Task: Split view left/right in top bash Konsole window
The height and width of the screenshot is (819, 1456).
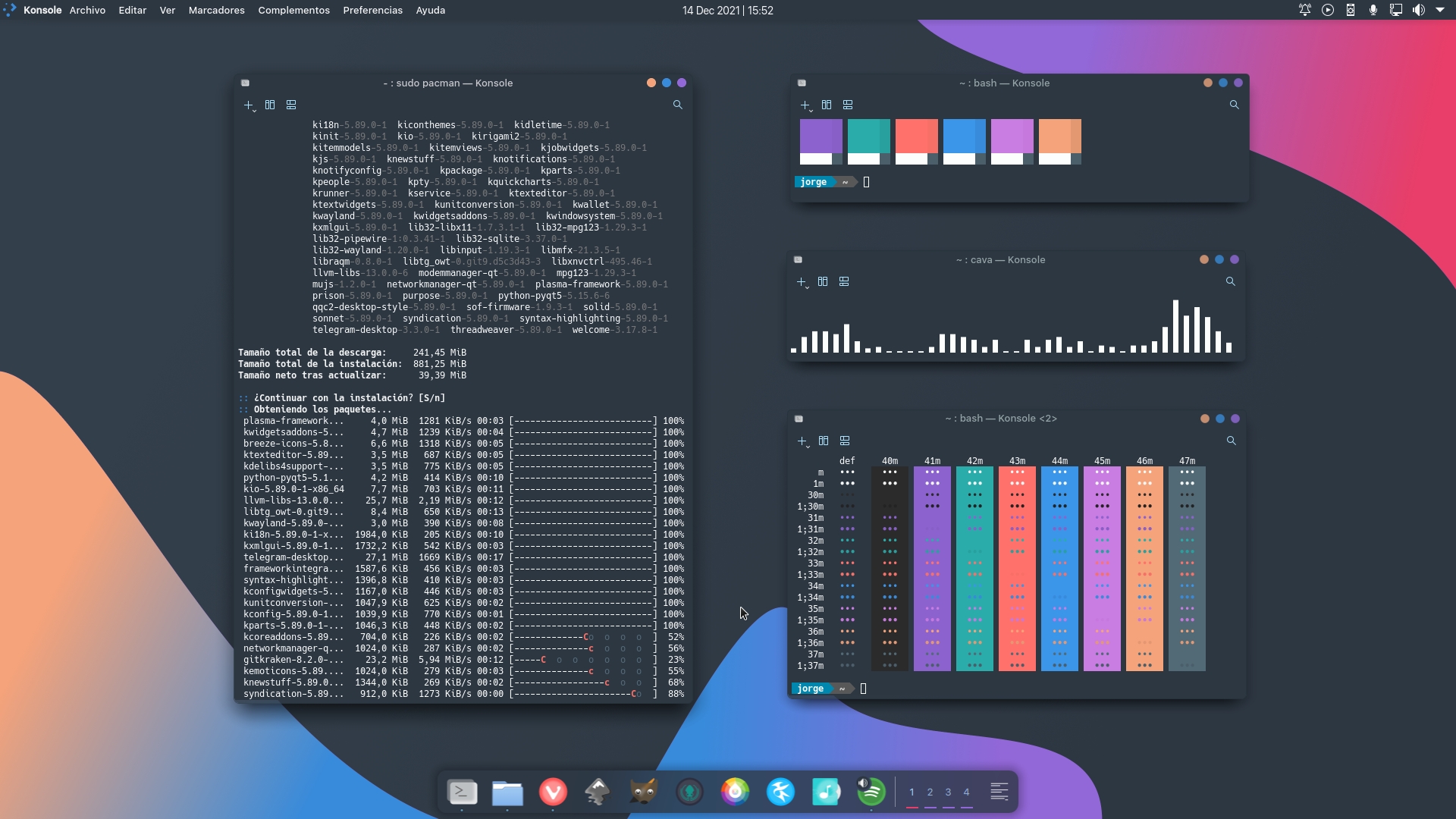Action: [827, 105]
